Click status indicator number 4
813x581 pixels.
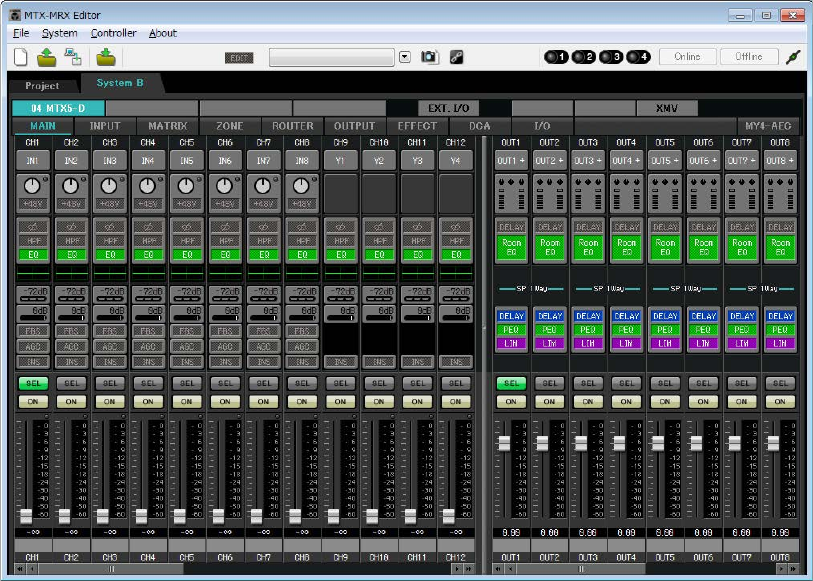(638, 57)
